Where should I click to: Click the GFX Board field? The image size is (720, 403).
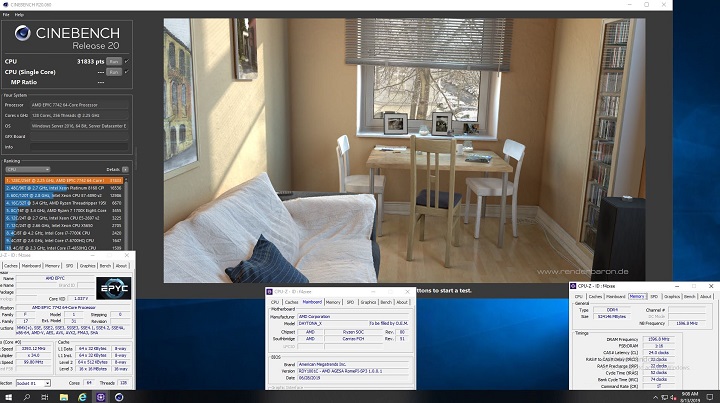tap(79, 136)
